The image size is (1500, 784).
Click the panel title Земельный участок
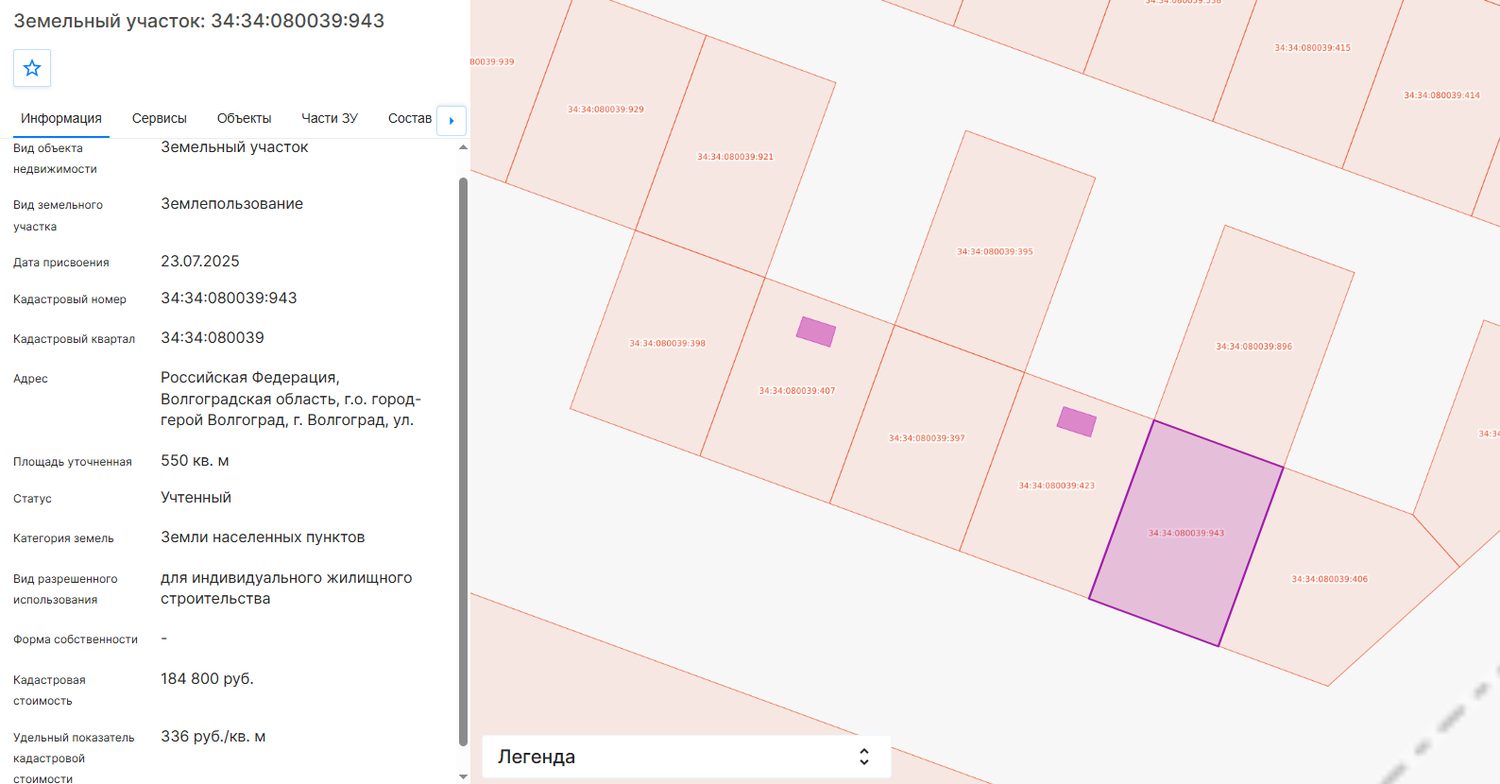199,21
